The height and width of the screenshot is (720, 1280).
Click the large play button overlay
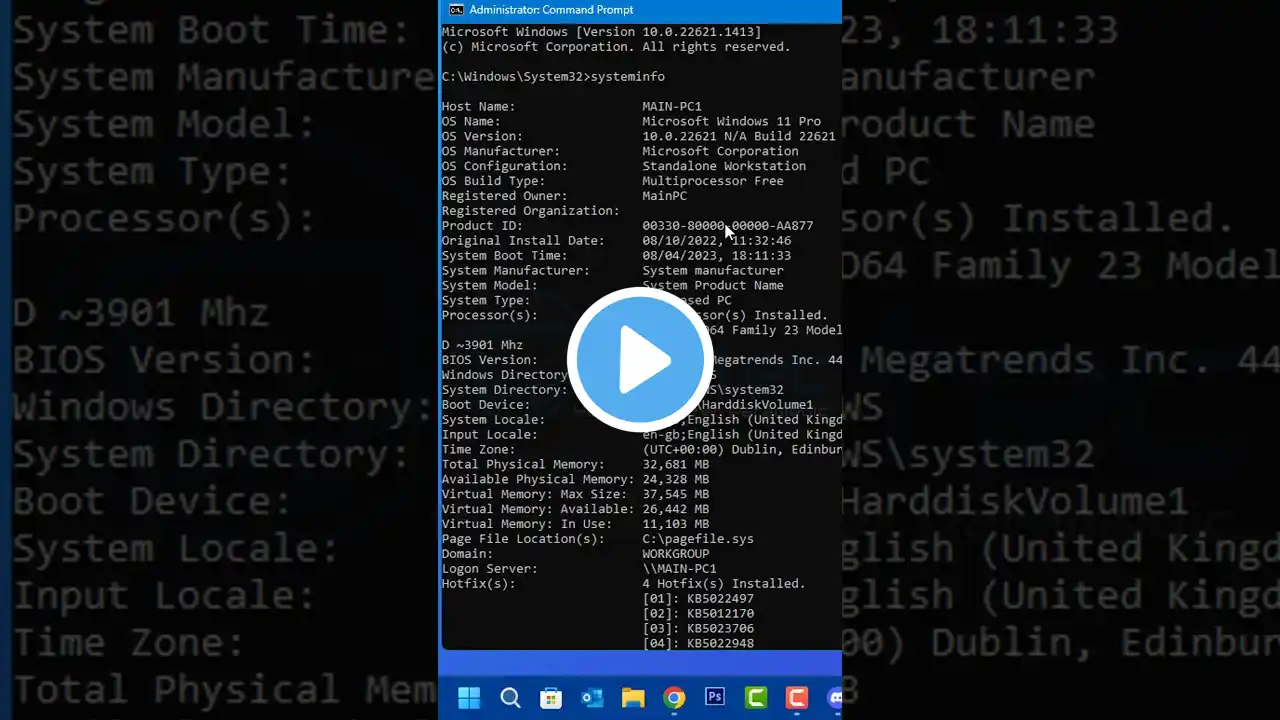click(x=640, y=360)
